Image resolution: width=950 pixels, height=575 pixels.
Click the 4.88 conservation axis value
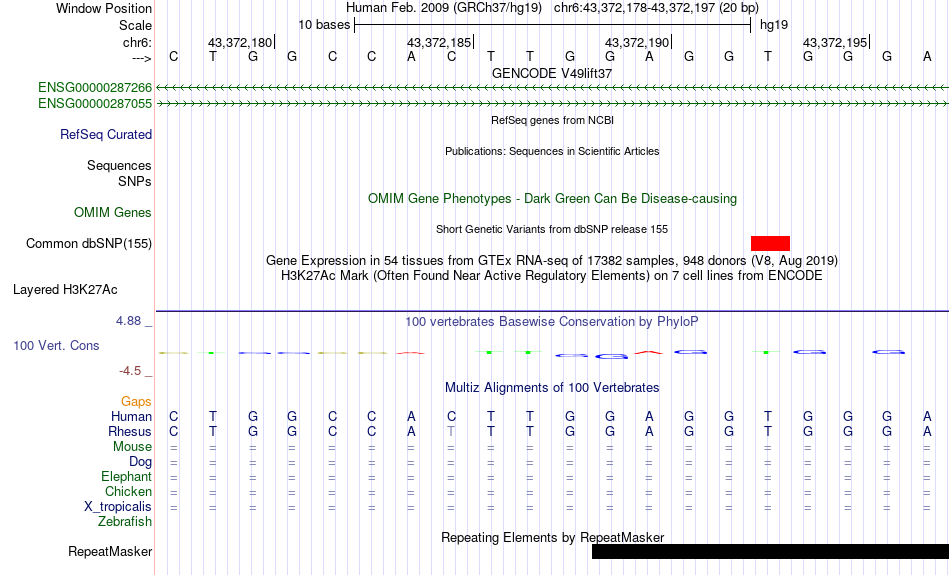point(128,321)
